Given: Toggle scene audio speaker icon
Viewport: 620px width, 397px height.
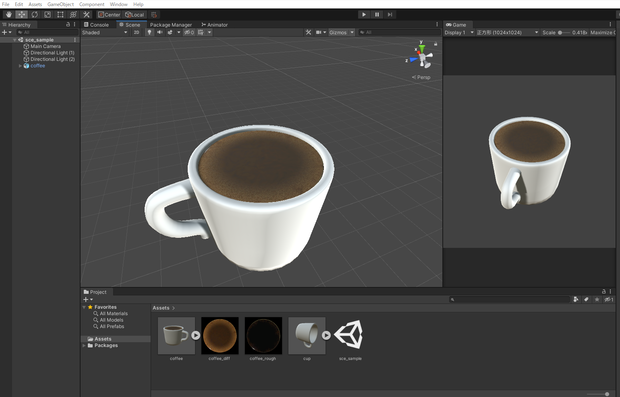Looking at the screenshot, I should (x=160, y=32).
